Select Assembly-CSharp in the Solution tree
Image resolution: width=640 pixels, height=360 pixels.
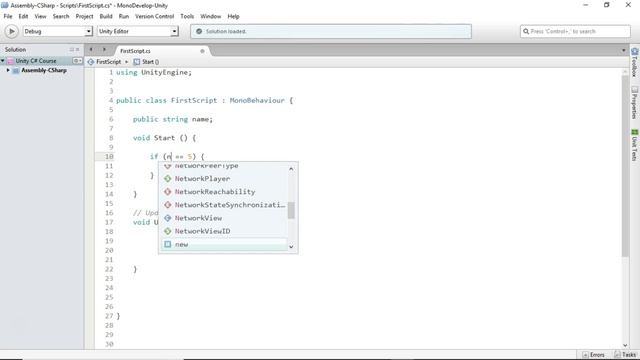coord(44,70)
